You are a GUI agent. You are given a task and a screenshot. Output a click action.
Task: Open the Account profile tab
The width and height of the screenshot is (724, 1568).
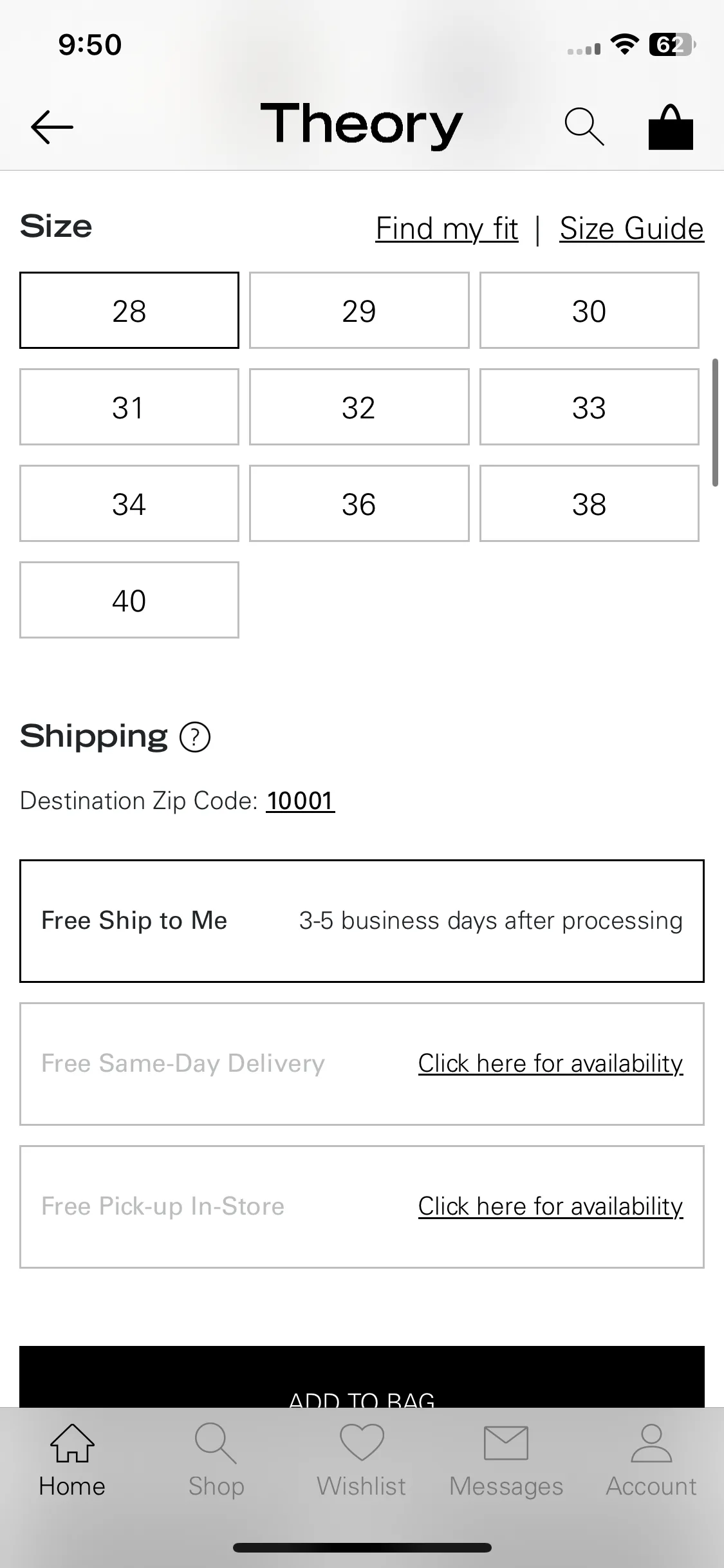click(x=651, y=1461)
